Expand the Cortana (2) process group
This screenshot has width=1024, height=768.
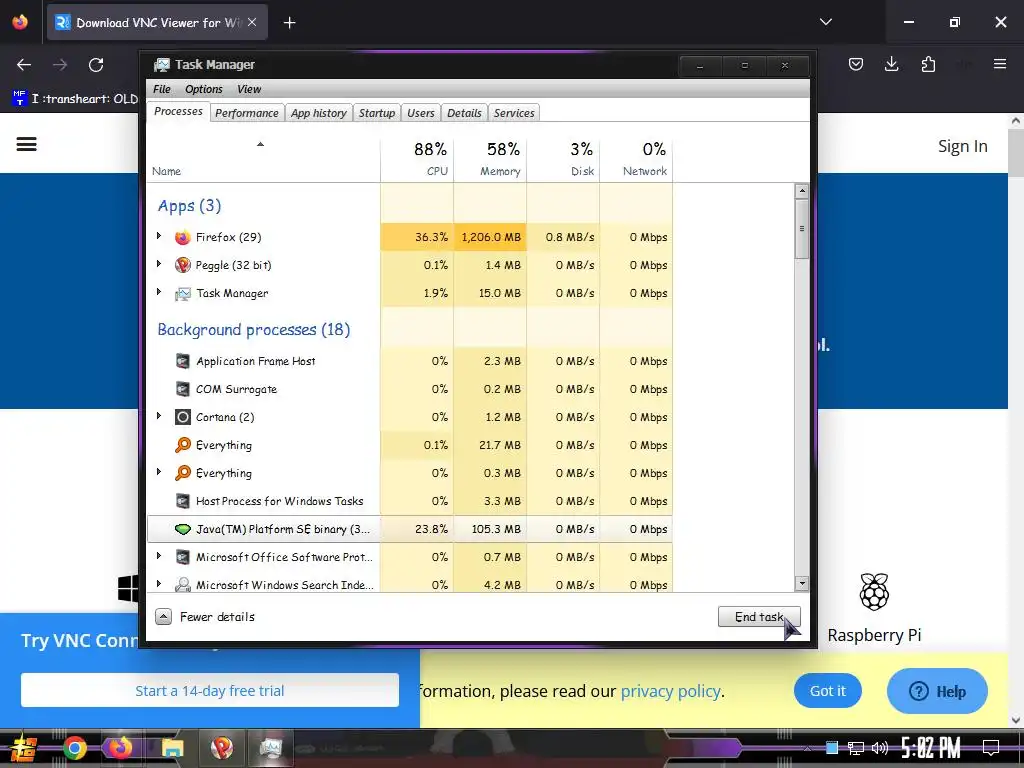[x=159, y=415]
